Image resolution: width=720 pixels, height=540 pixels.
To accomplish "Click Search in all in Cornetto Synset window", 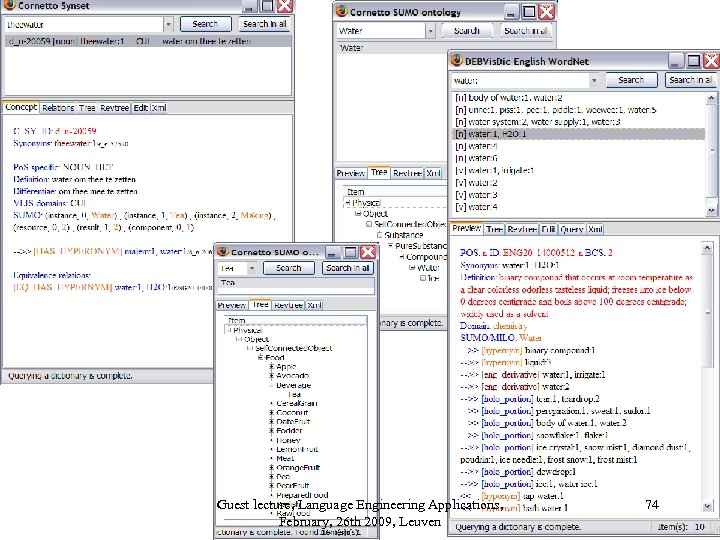I will pyautogui.click(x=264, y=24).
